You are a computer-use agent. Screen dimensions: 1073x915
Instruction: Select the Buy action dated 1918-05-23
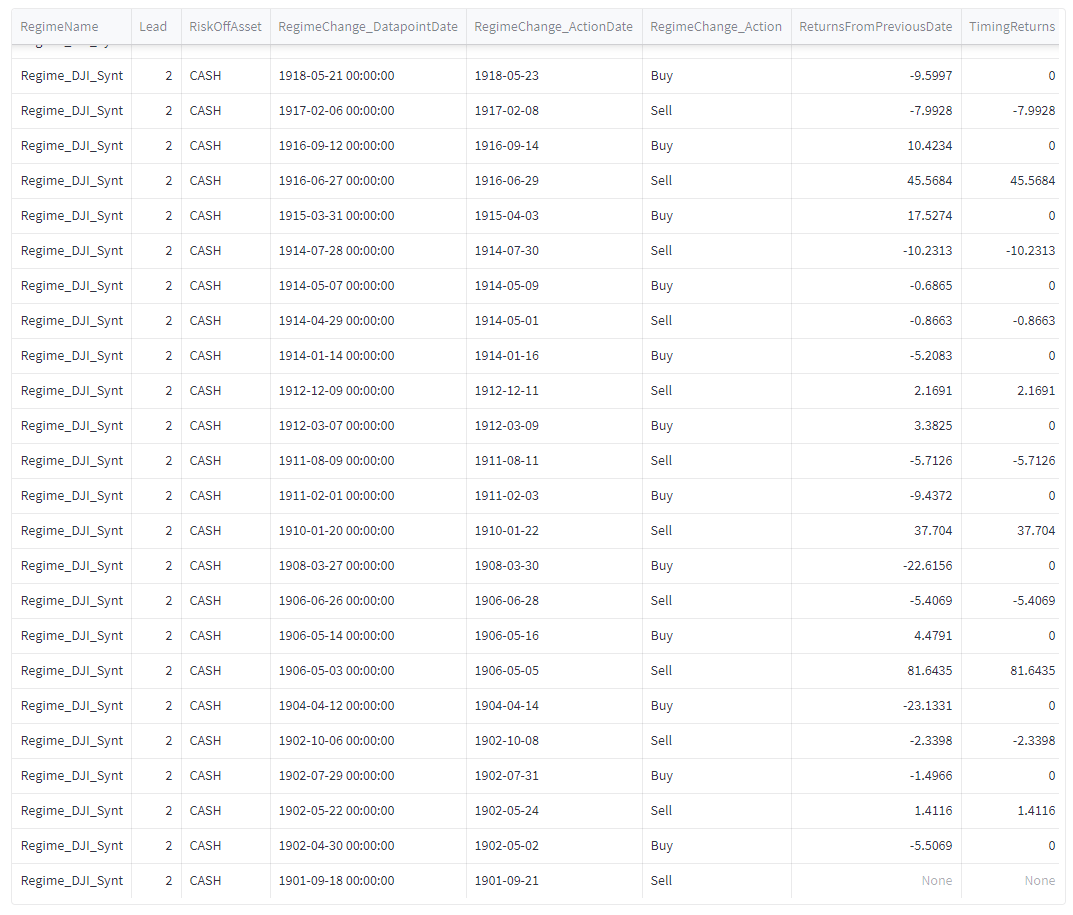point(661,75)
